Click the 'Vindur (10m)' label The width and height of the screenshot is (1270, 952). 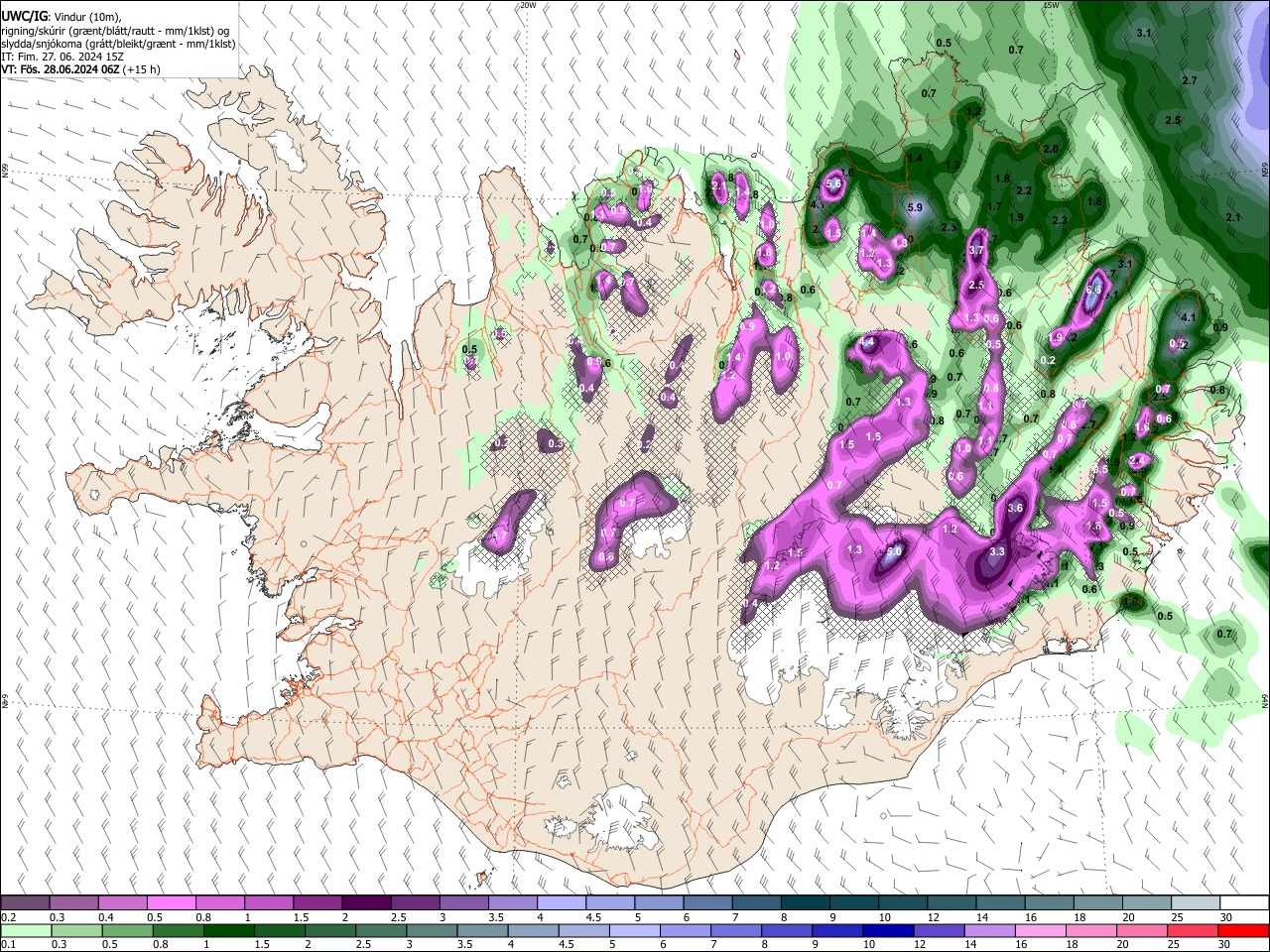click(86, 17)
